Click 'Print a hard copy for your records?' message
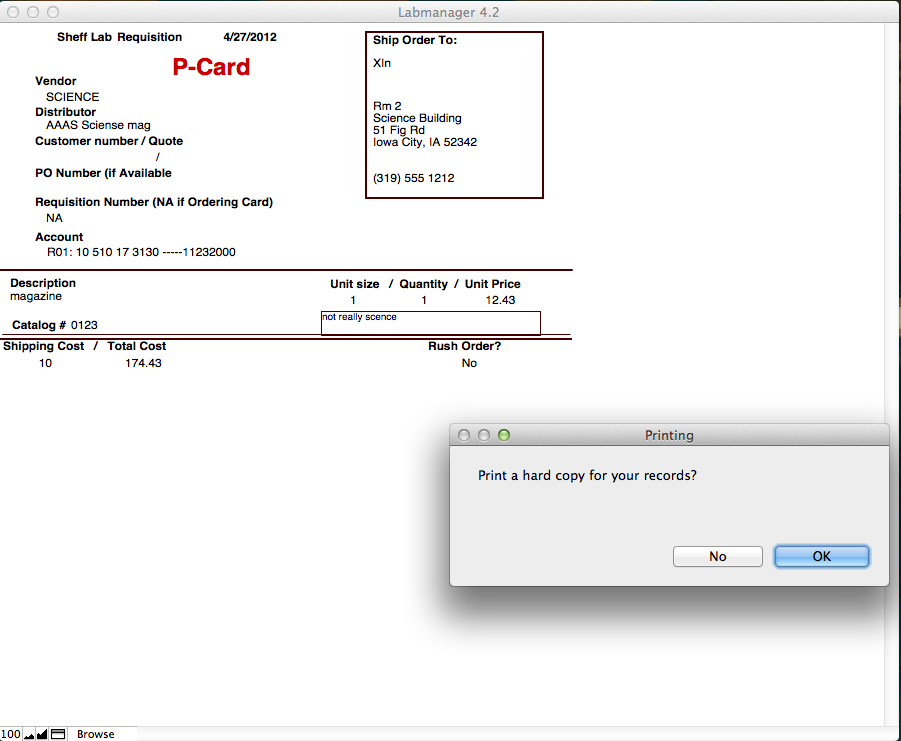901x741 pixels. [x=587, y=476]
